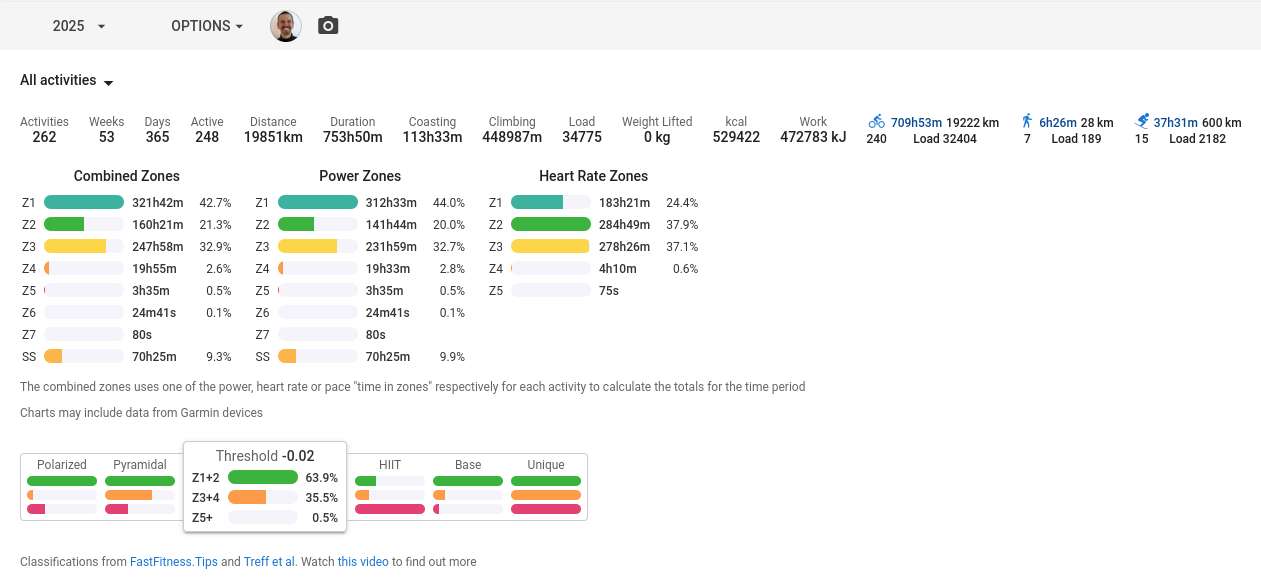
Task: Click the running activity icon
Action: click(x=1026, y=122)
